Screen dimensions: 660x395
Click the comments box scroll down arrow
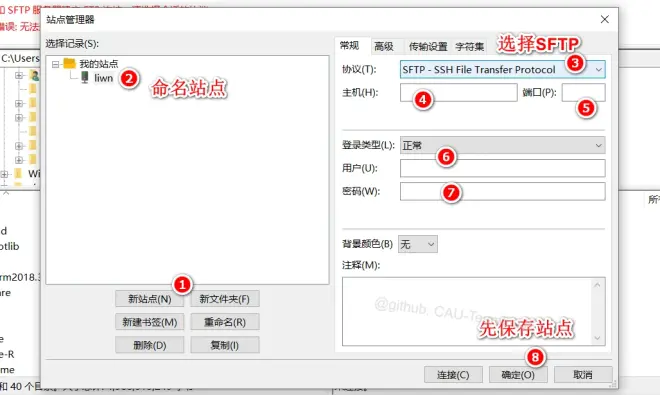[x=597, y=338]
